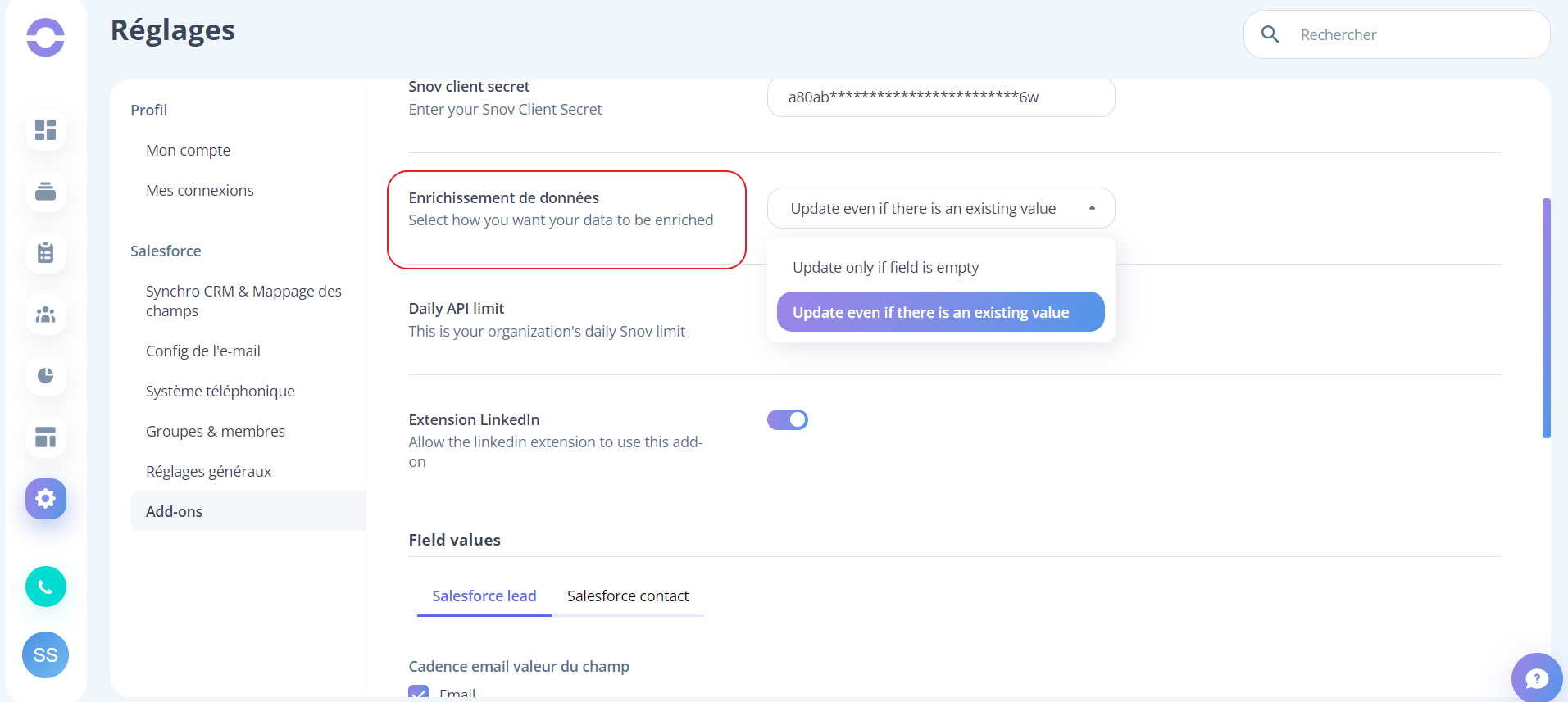
Task: Open the help chat bubble icon
Action: click(x=1537, y=678)
